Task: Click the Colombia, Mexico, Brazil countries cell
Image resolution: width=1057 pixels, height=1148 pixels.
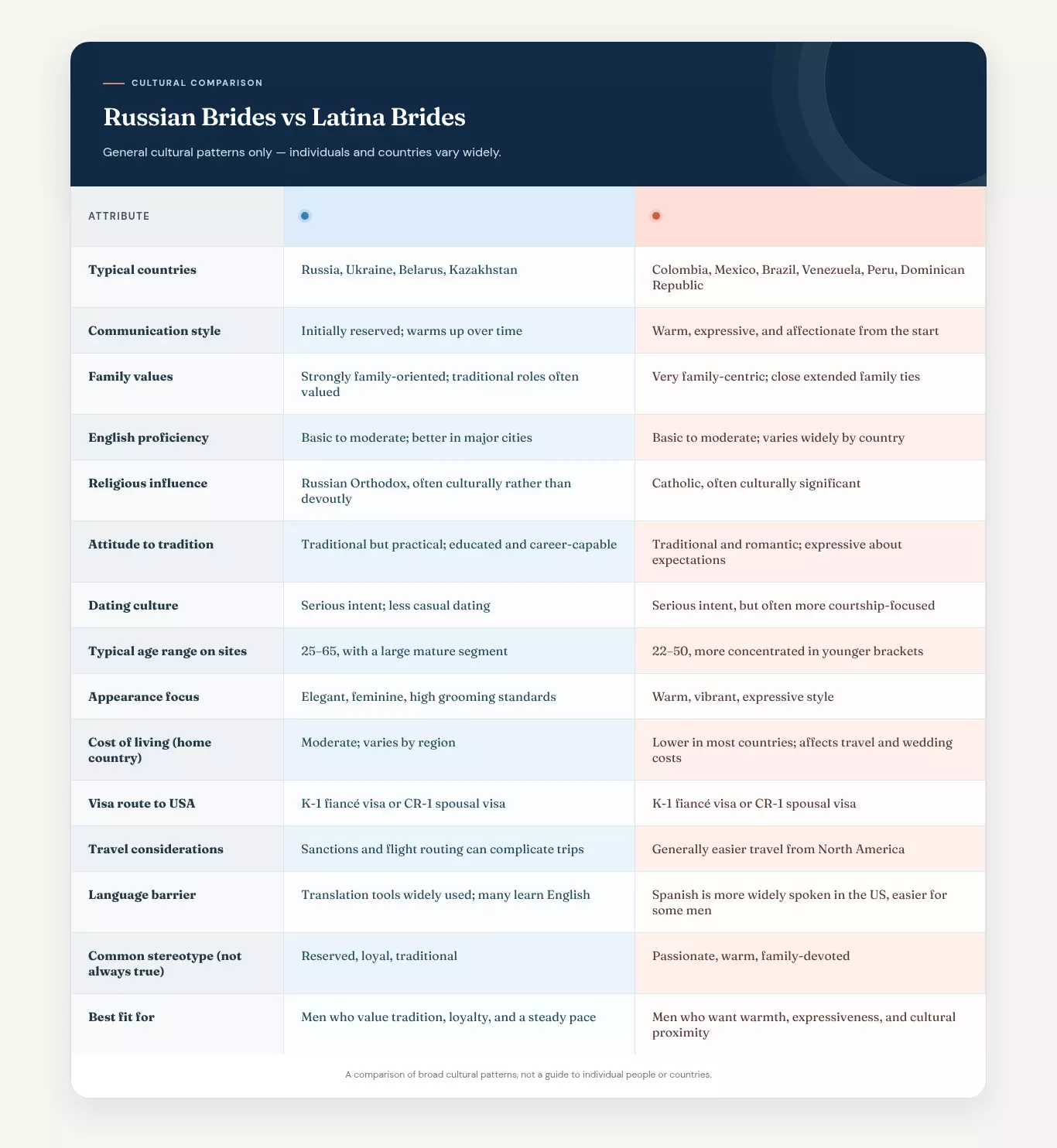Action: (809, 278)
